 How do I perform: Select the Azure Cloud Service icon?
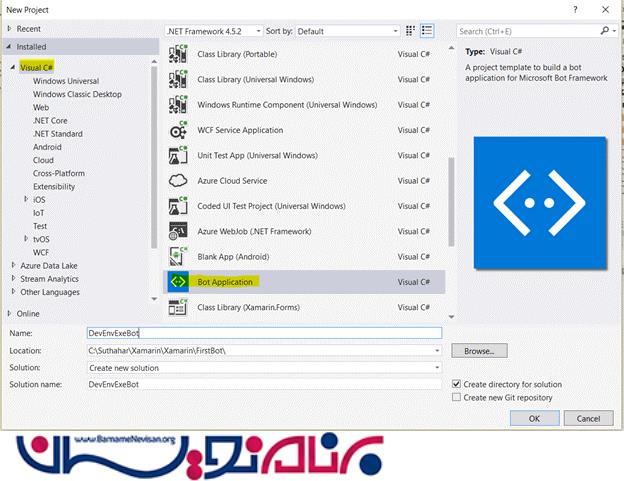click(179, 181)
